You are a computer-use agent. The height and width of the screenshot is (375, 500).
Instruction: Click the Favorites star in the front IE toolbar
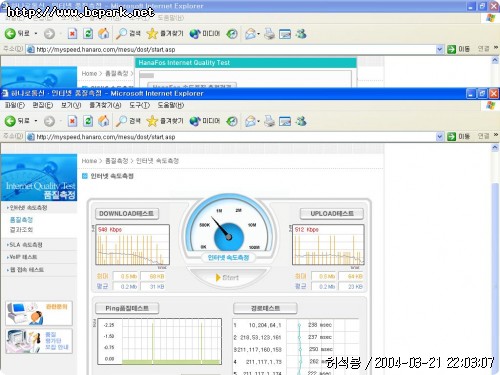(x=152, y=121)
